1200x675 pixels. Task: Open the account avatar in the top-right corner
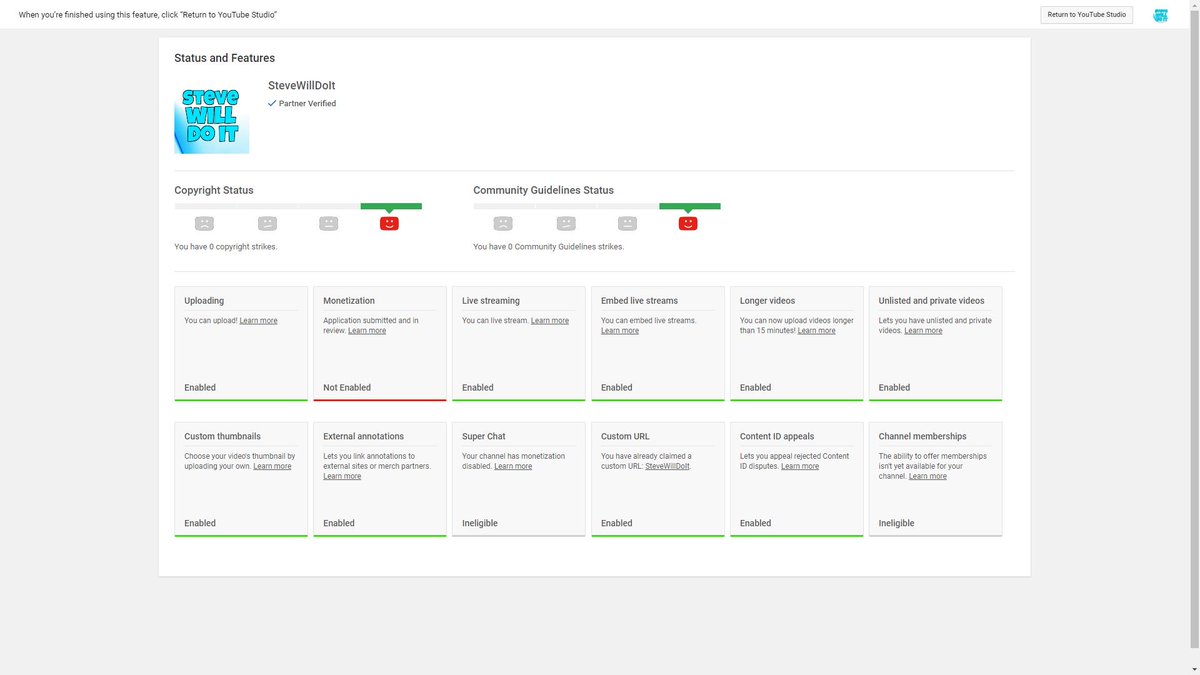tap(1161, 15)
